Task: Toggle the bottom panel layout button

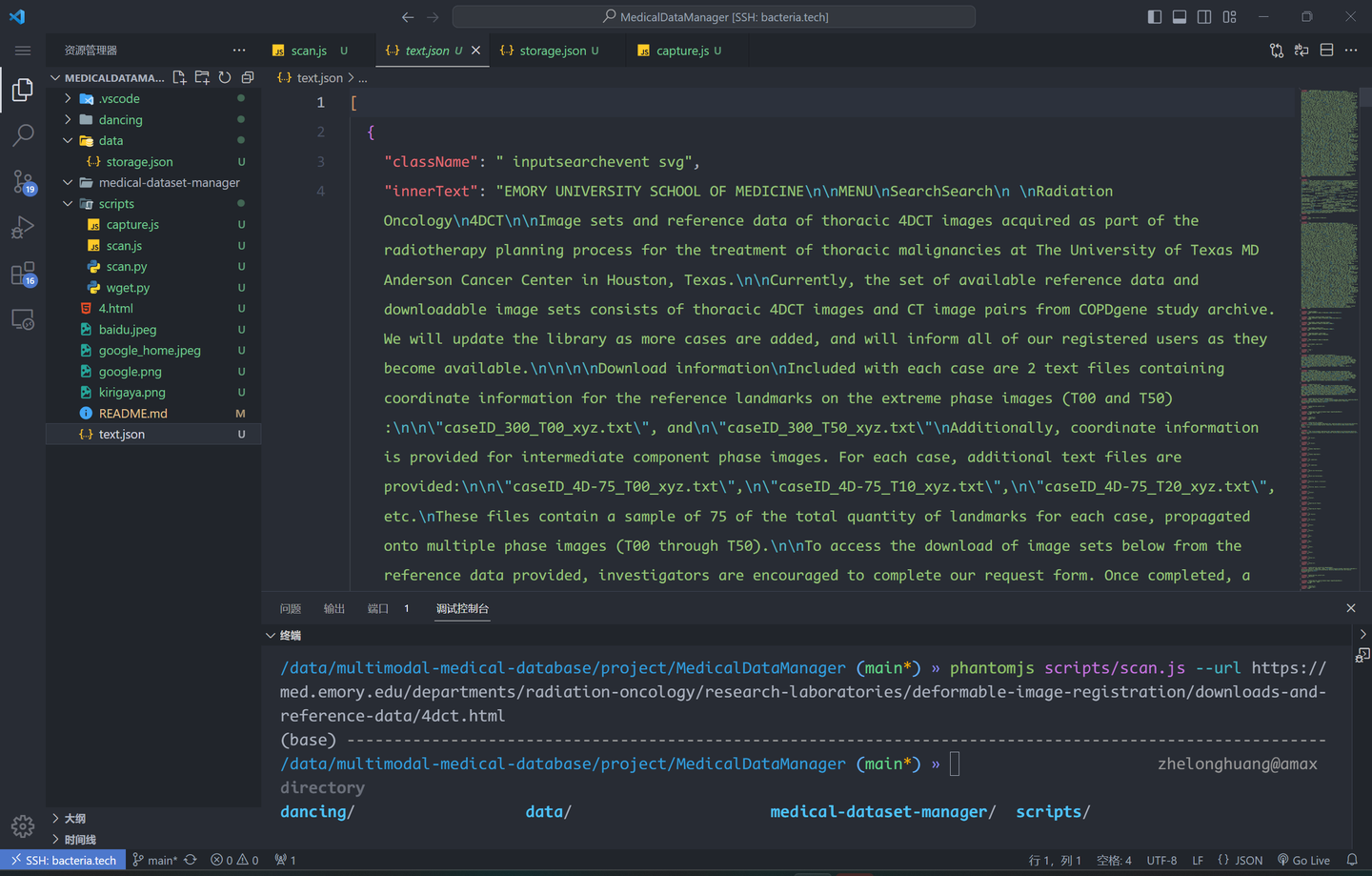Action: pos(1180,17)
